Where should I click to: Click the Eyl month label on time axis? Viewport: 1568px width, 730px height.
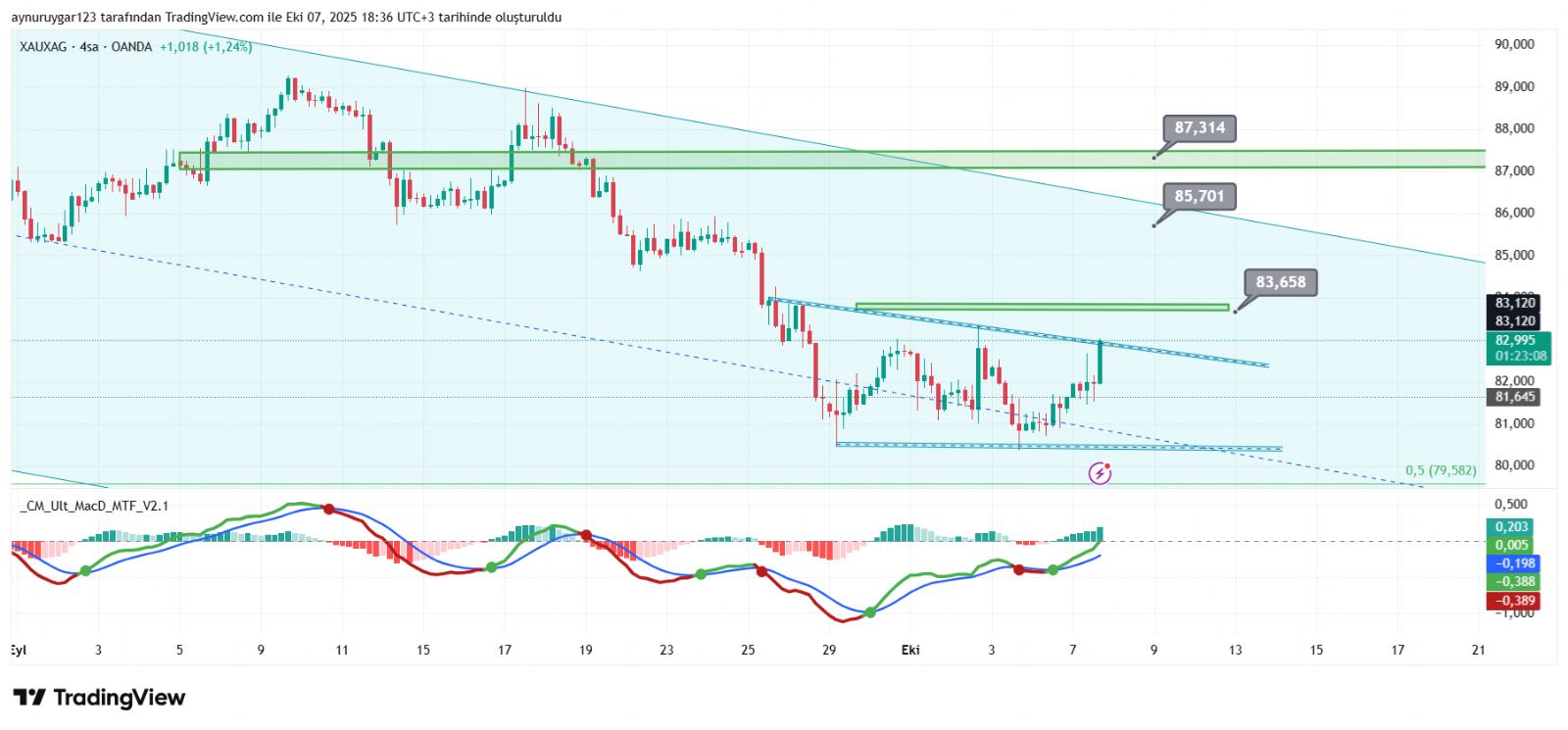[18, 650]
